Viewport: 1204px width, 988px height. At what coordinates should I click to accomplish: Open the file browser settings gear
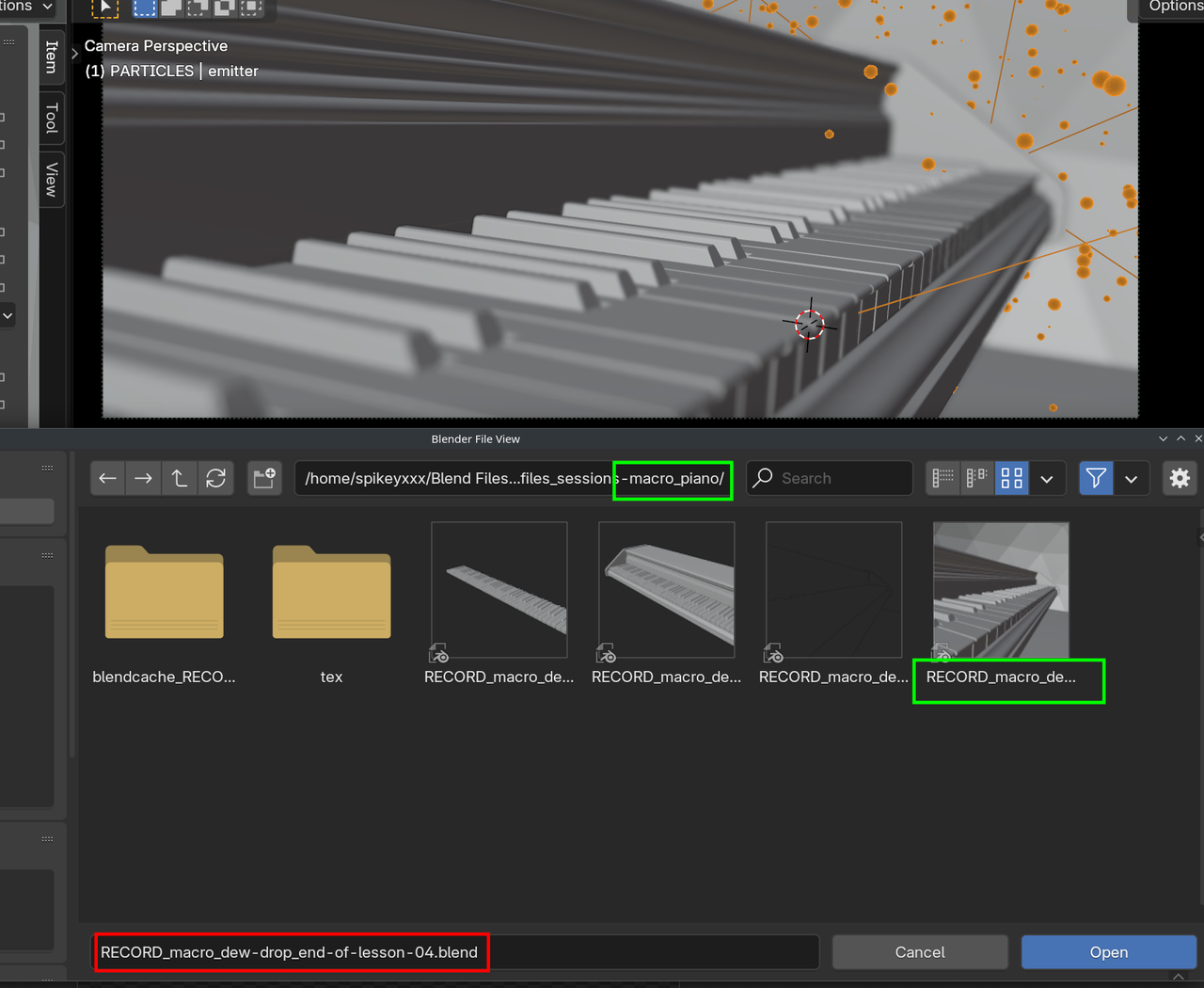click(x=1180, y=478)
